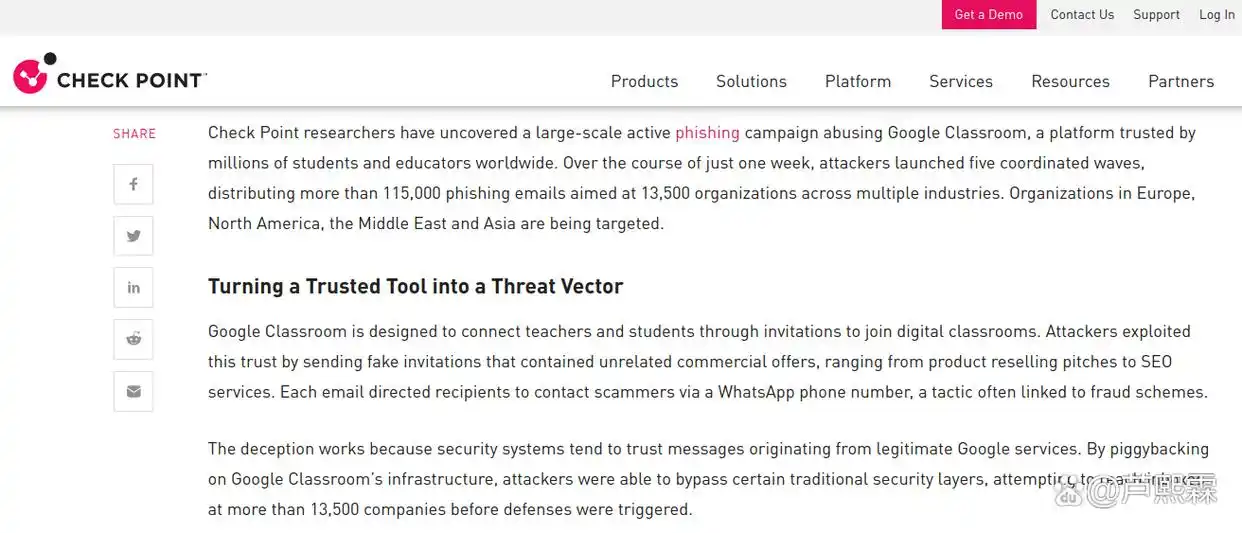Click the SHARE label above icons

[x=134, y=134]
